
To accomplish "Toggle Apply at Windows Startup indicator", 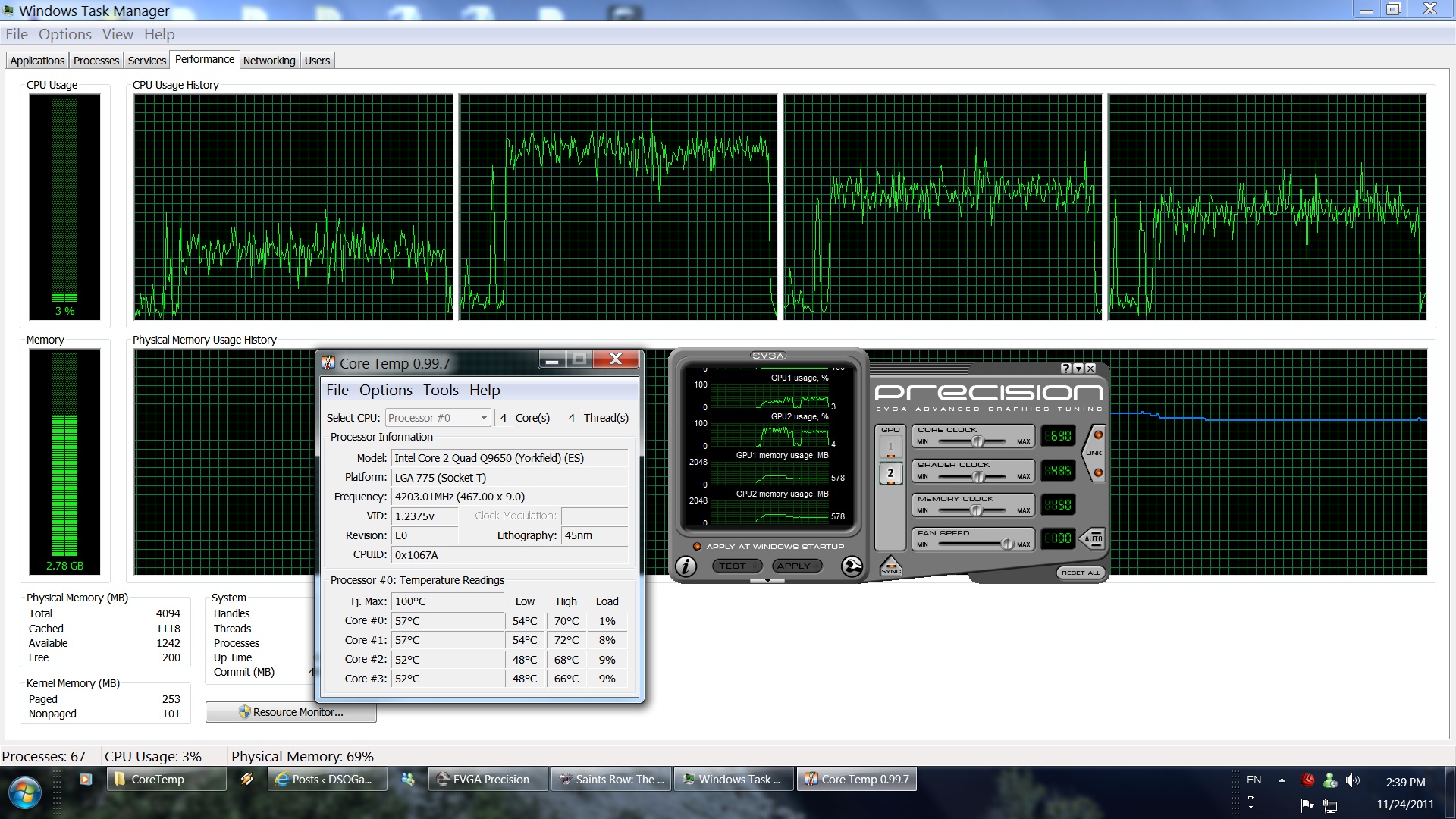I will pyautogui.click(x=697, y=546).
